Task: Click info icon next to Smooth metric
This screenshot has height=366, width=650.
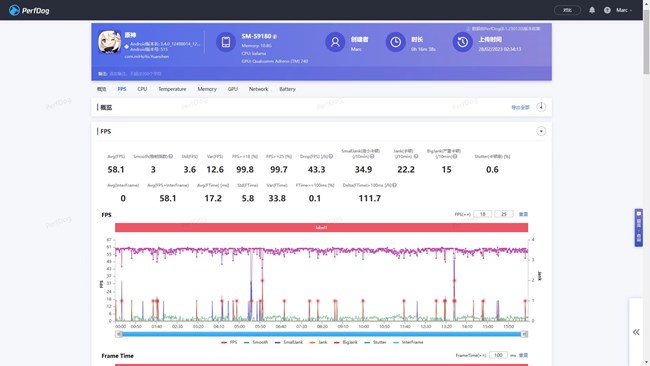Action: (x=171, y=156)
